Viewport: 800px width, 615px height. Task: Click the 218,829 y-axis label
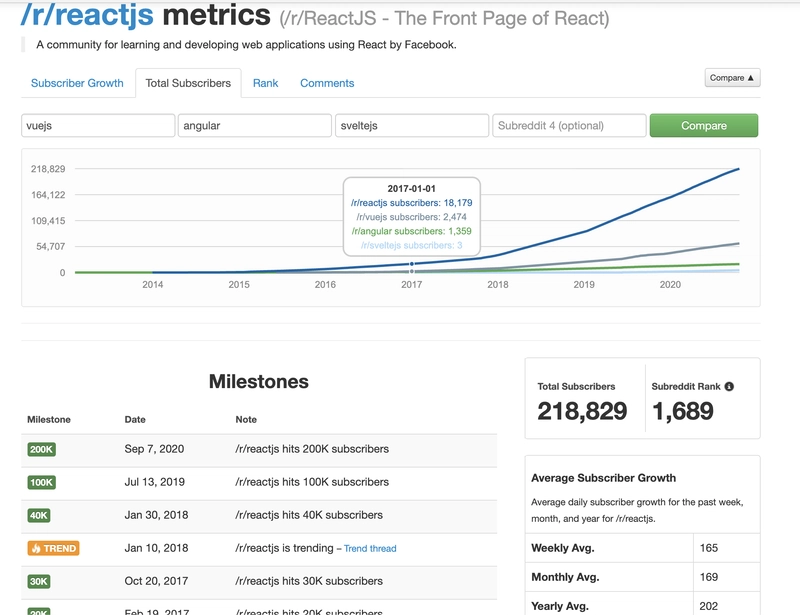(x=48, y=169)
